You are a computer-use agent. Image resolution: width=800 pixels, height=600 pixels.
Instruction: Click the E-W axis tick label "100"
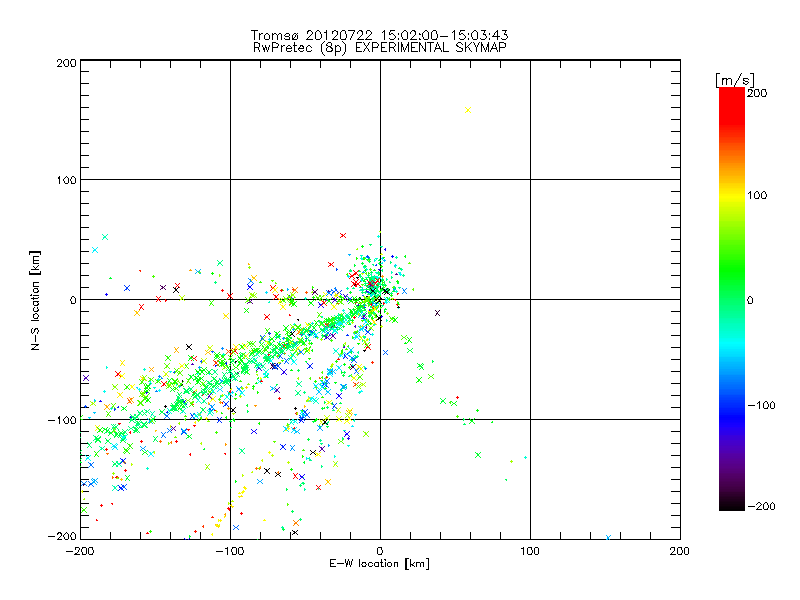530,551
